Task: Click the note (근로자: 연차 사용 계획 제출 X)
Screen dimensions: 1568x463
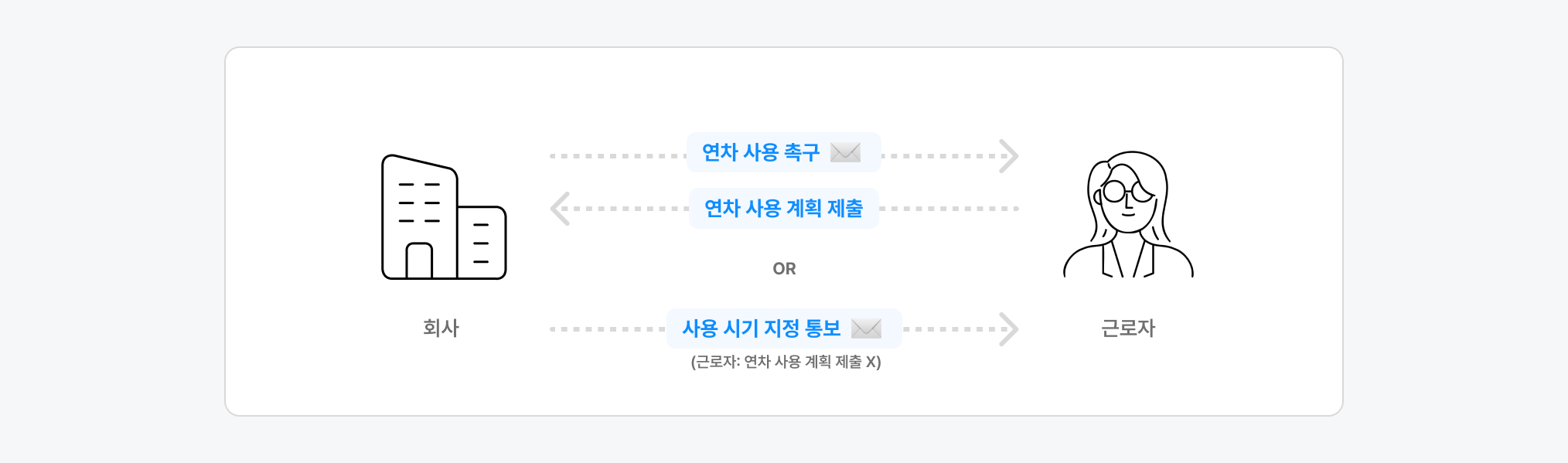Action: pos(786,362)
